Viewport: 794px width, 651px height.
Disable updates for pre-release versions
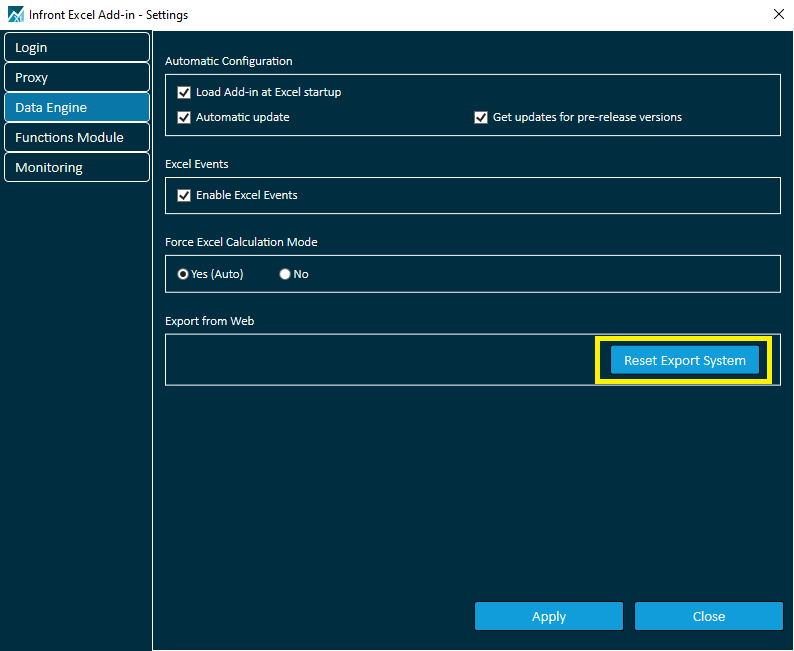click(x=481, y=117)
